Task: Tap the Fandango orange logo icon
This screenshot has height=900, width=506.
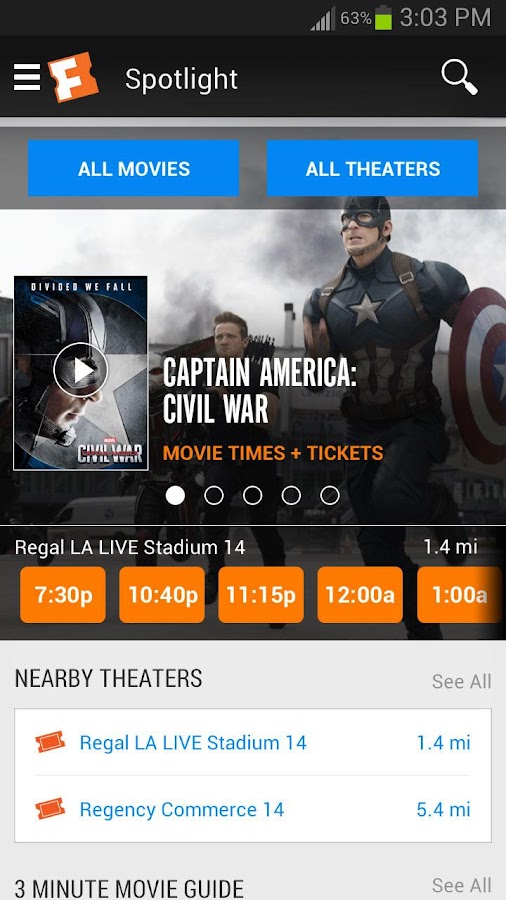Action: click(x=73, y=77)
